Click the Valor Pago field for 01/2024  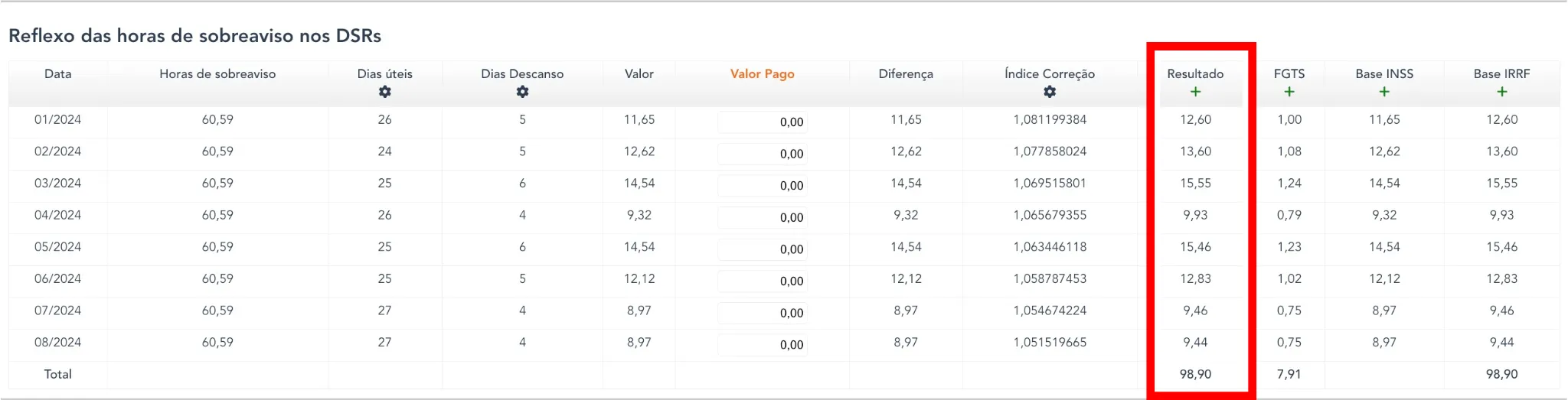tap(763, 122)
